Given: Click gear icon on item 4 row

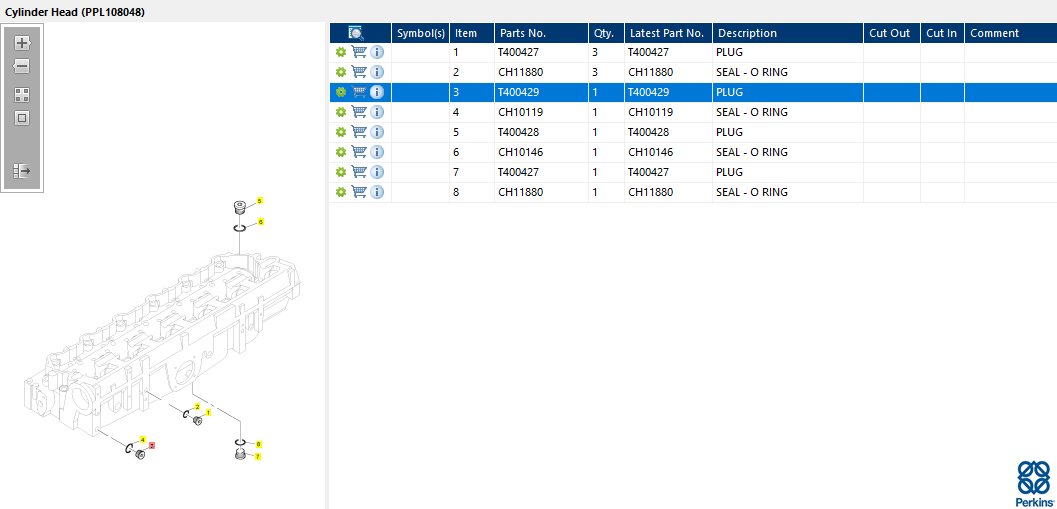Looking at the screenshot, I should click(x=340, y=112).
